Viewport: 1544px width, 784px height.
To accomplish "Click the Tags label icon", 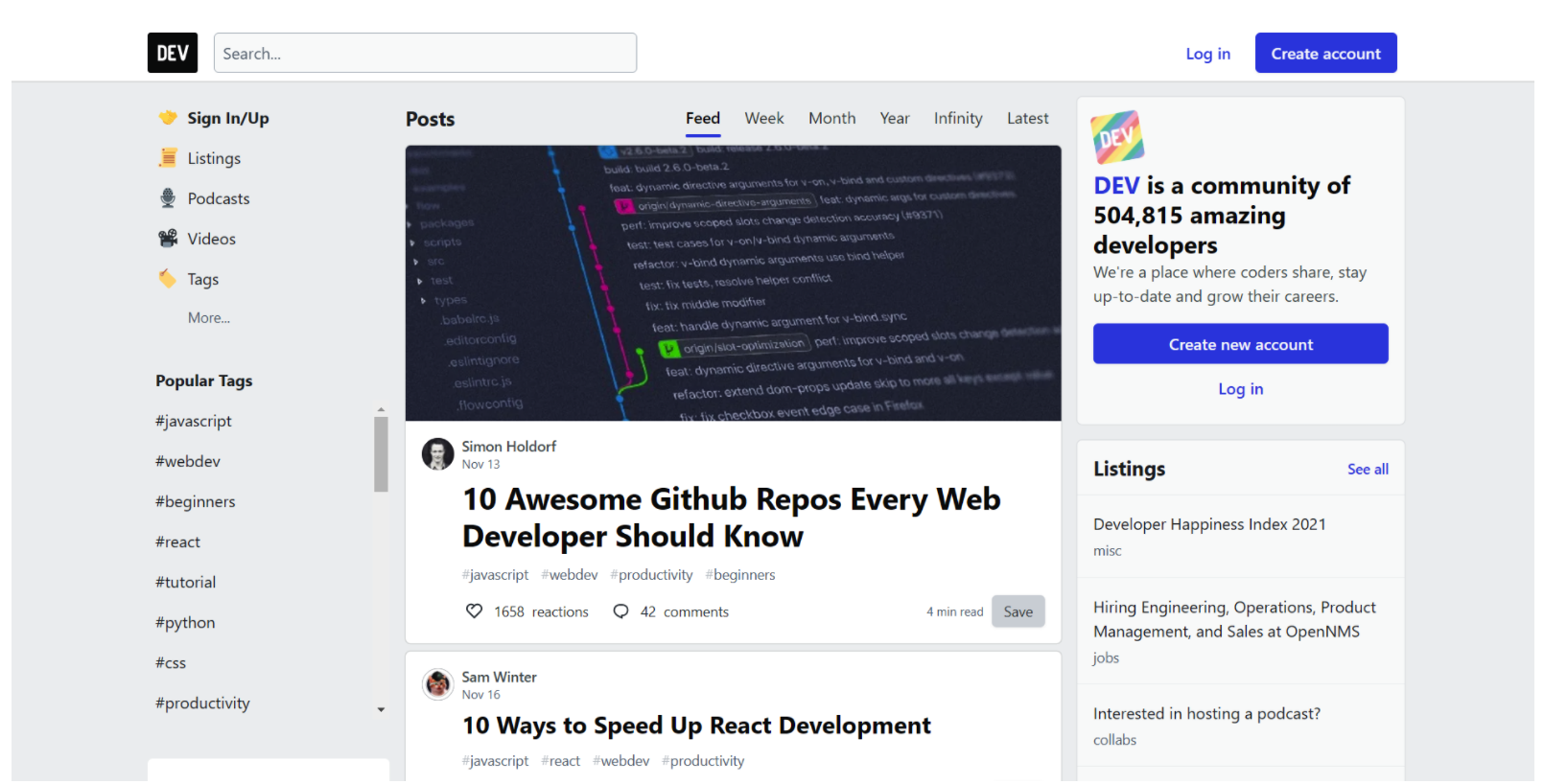I will tap(168, 279).
